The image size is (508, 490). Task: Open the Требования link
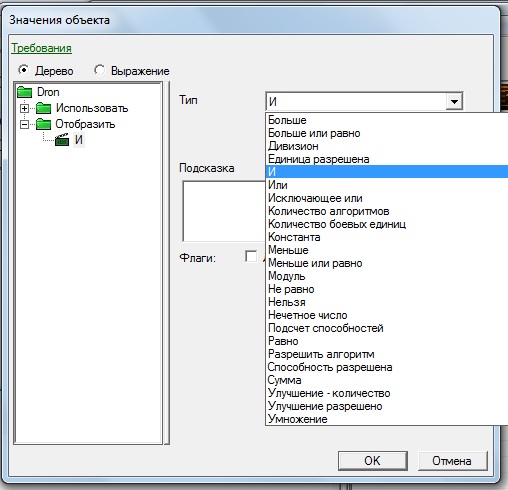click(42, 48)
